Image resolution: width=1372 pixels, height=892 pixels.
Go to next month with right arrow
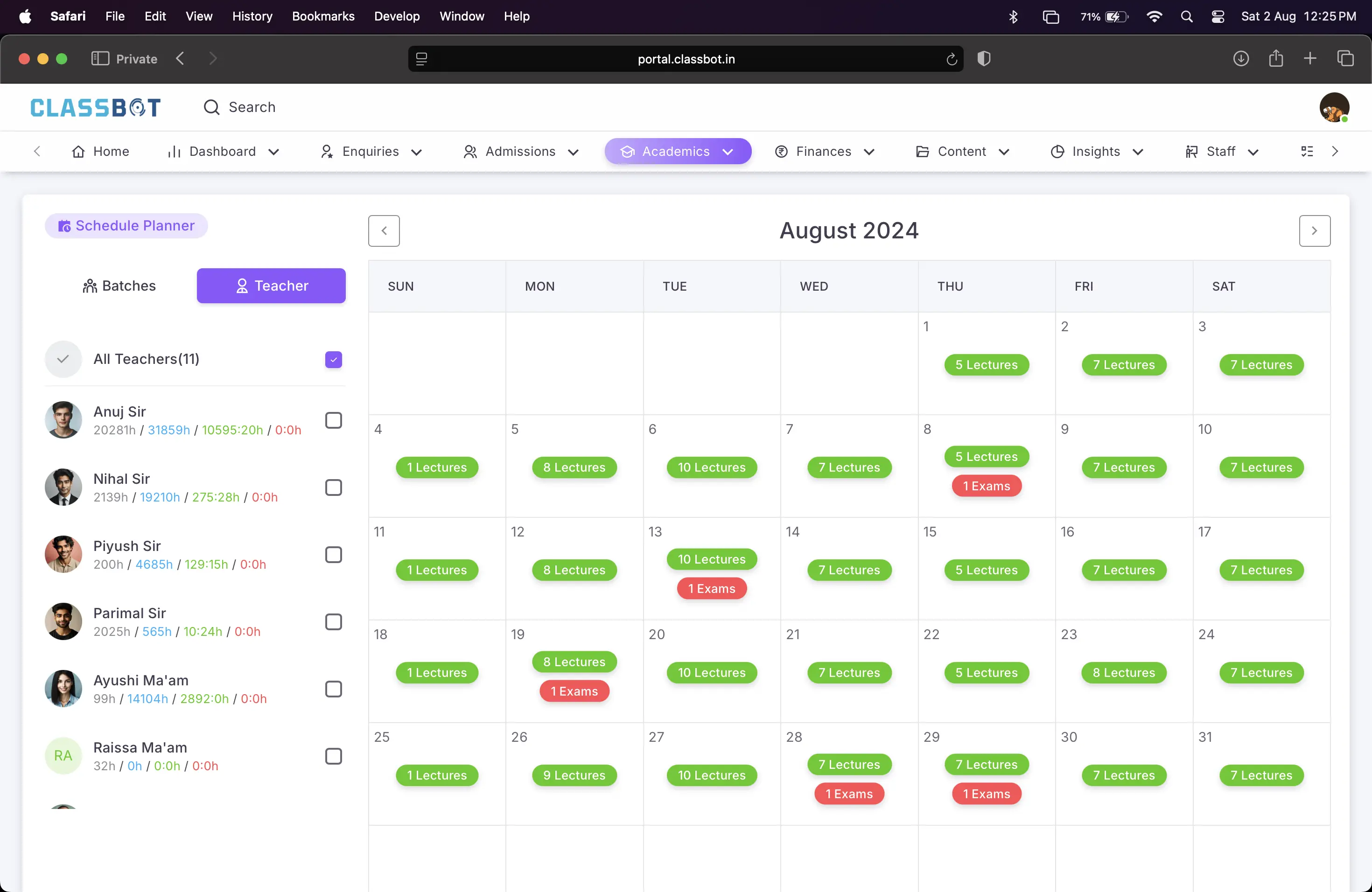pos(1314,231)
